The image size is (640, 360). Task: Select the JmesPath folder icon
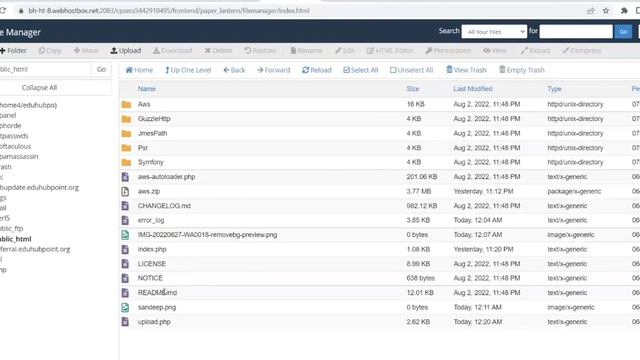127,133
